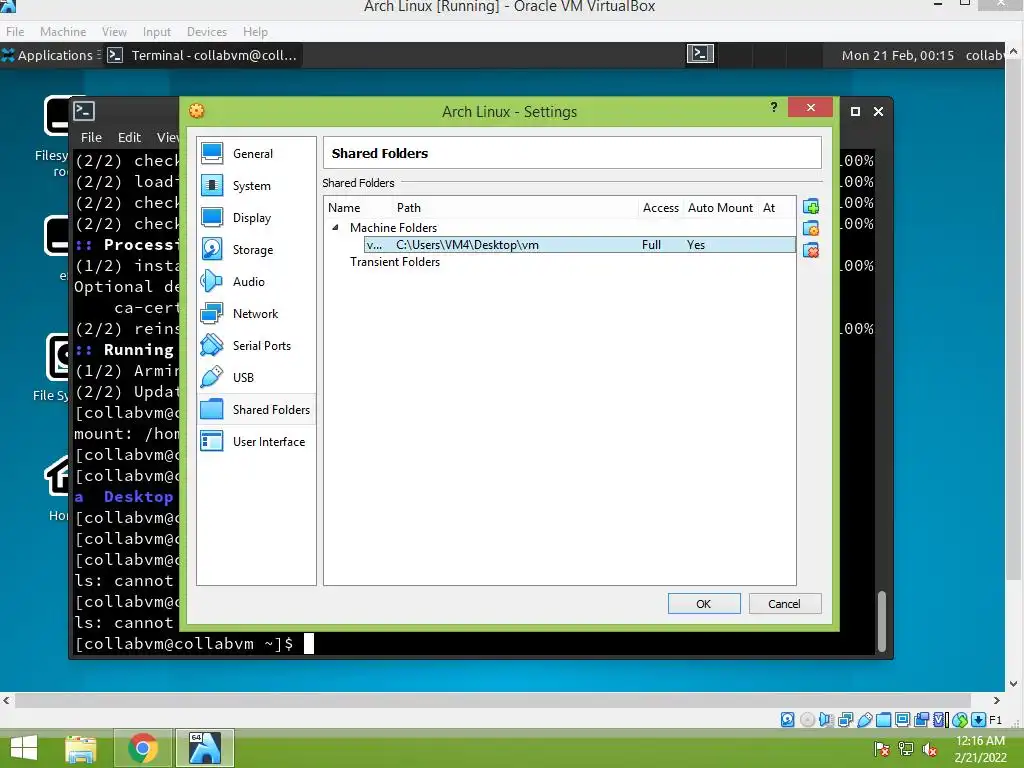Select the Transient Folders tree row
The image size is (1024, 768).
click(x=394, y=262)
